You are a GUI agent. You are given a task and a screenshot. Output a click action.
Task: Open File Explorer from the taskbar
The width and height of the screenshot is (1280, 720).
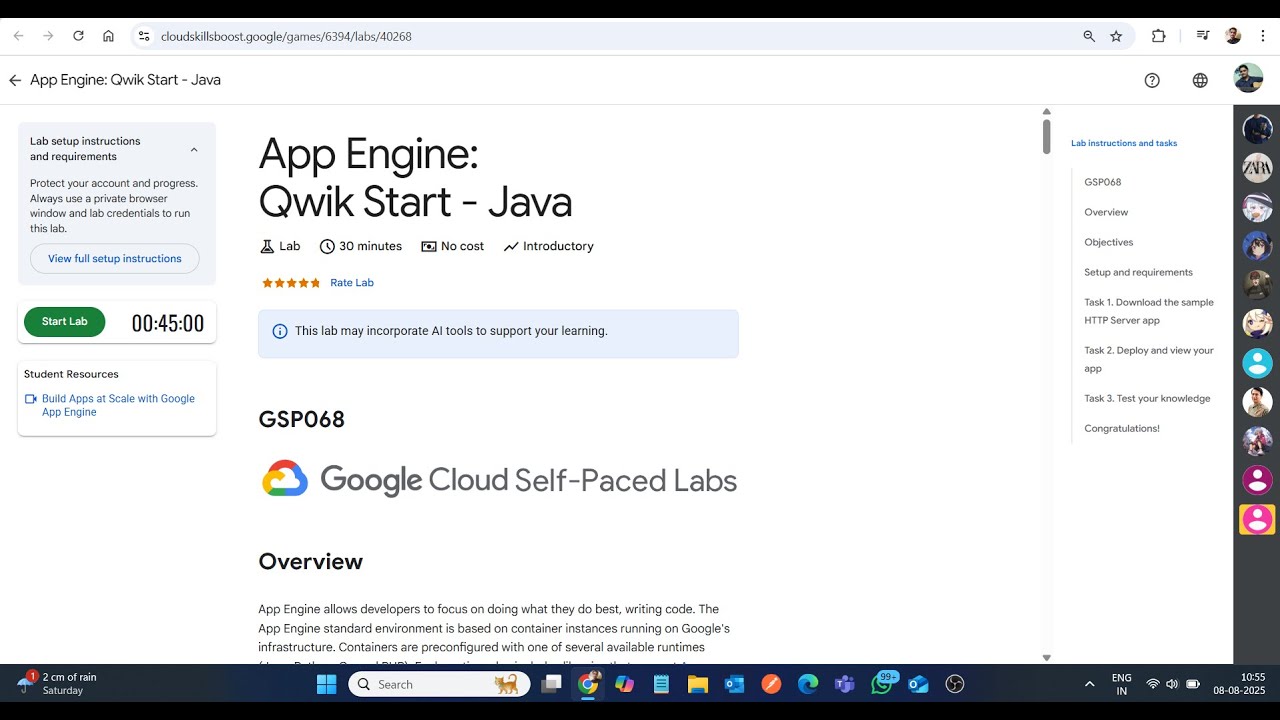tap(697, 684)
